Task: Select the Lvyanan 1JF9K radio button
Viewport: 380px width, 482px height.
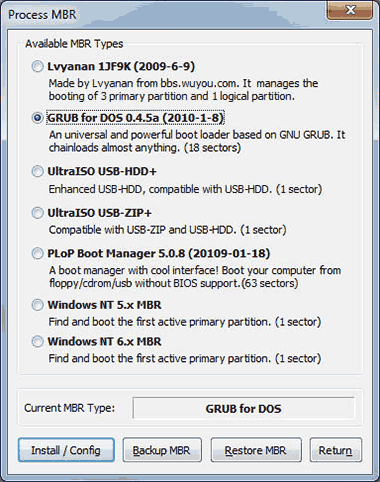Action: click(37, 66)
